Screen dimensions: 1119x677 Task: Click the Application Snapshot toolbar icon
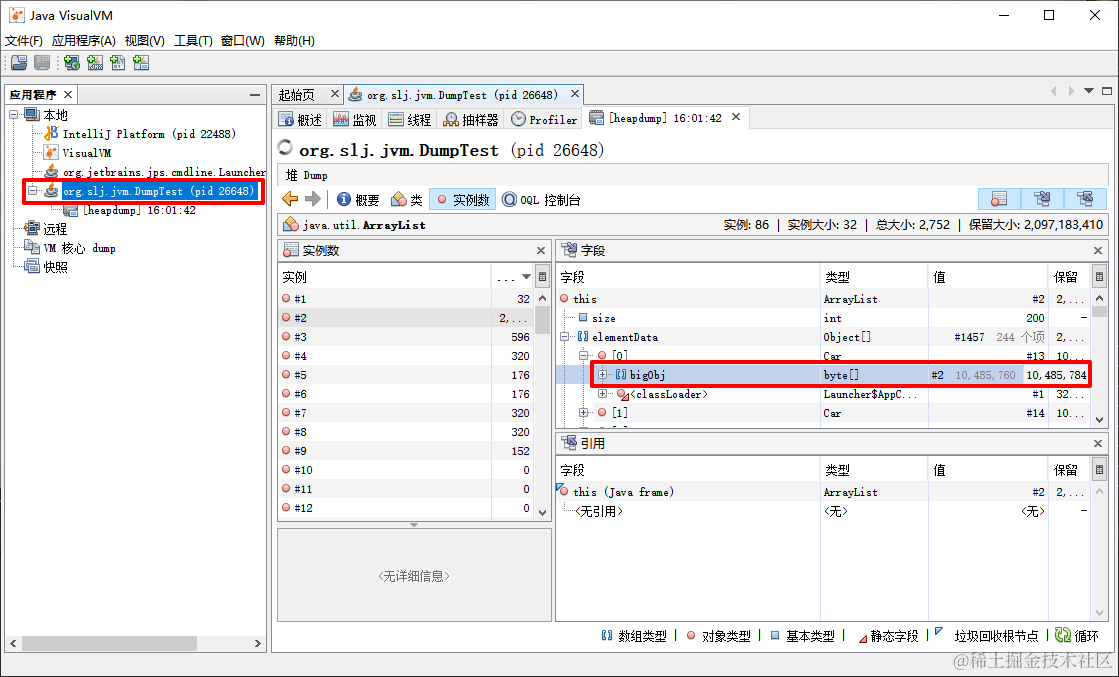click(x=141, y=63)
